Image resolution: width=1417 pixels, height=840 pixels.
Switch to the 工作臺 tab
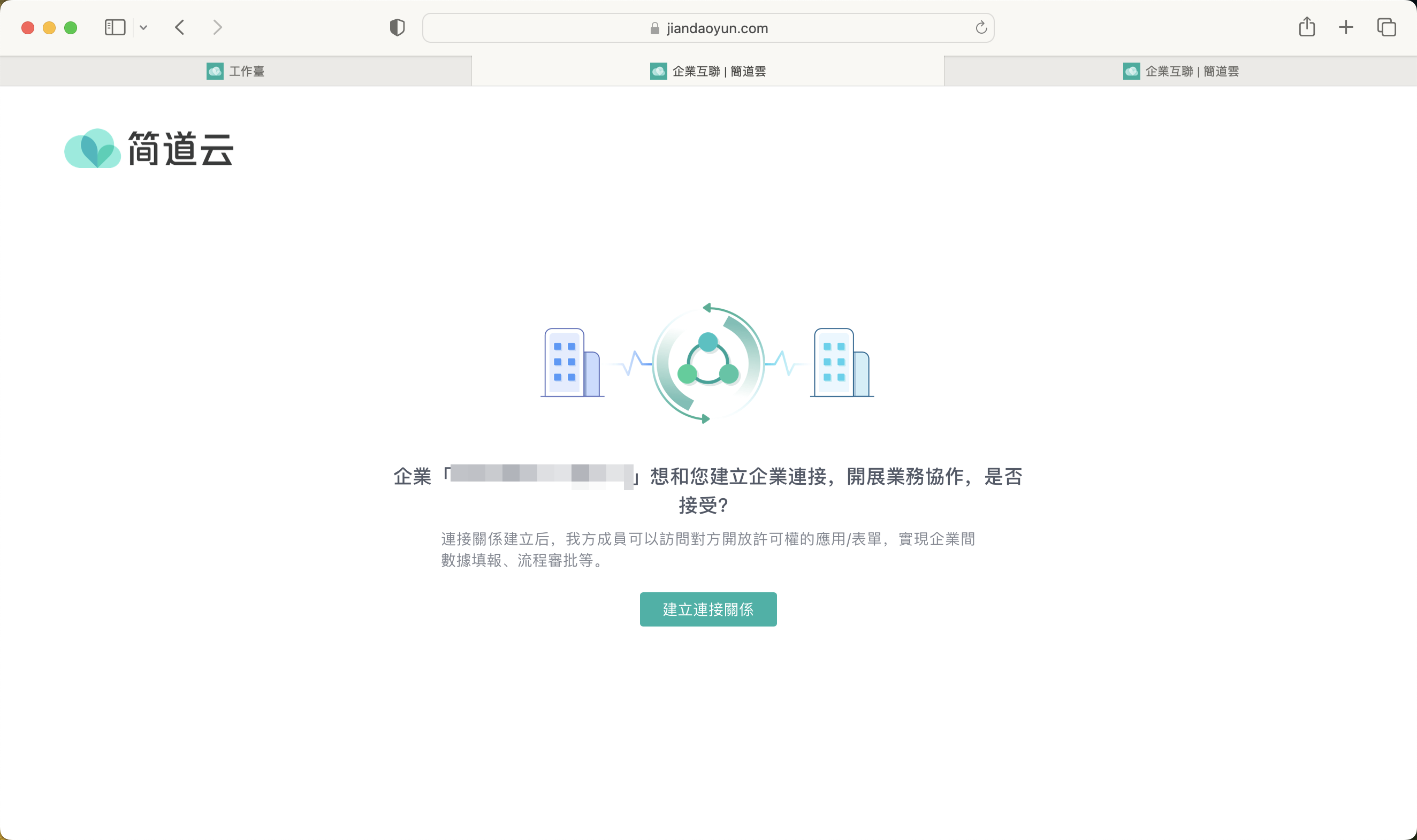(x=235, y=71)
